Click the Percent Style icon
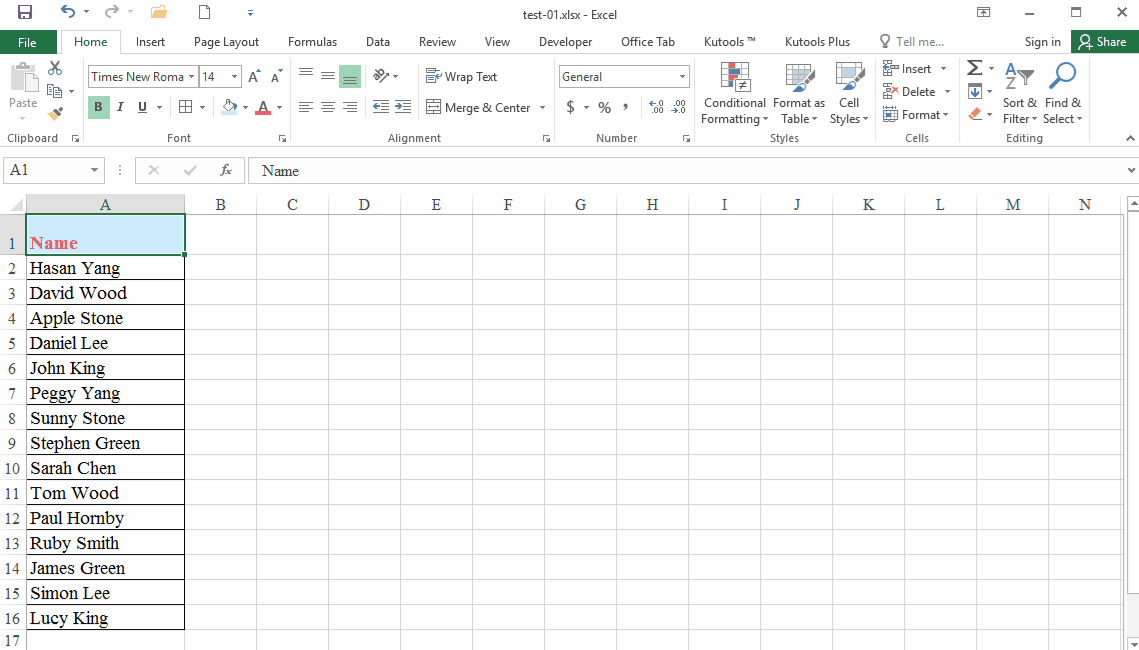Screen dimensions: 1139x650 (603, 107)
